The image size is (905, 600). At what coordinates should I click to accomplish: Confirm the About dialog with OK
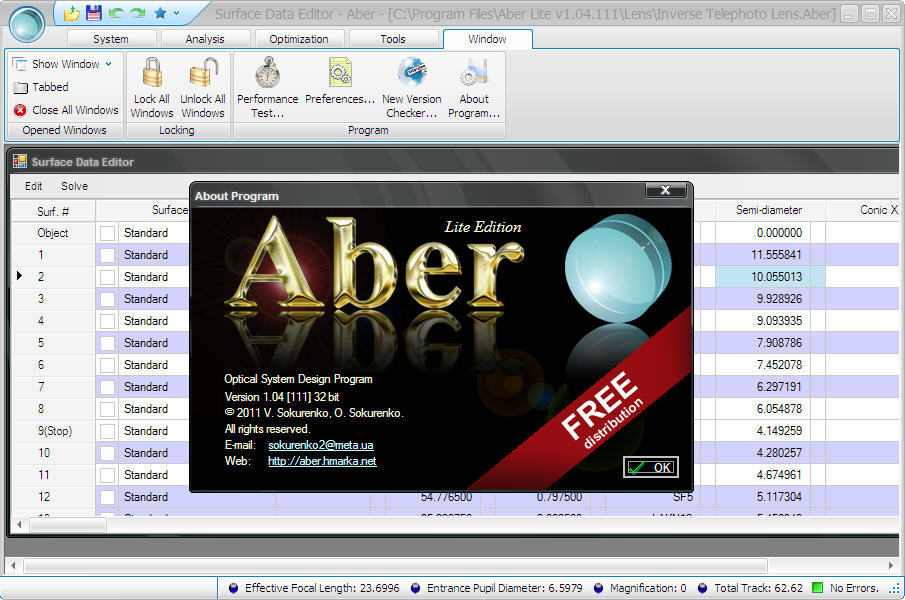[x=650, y=467]
